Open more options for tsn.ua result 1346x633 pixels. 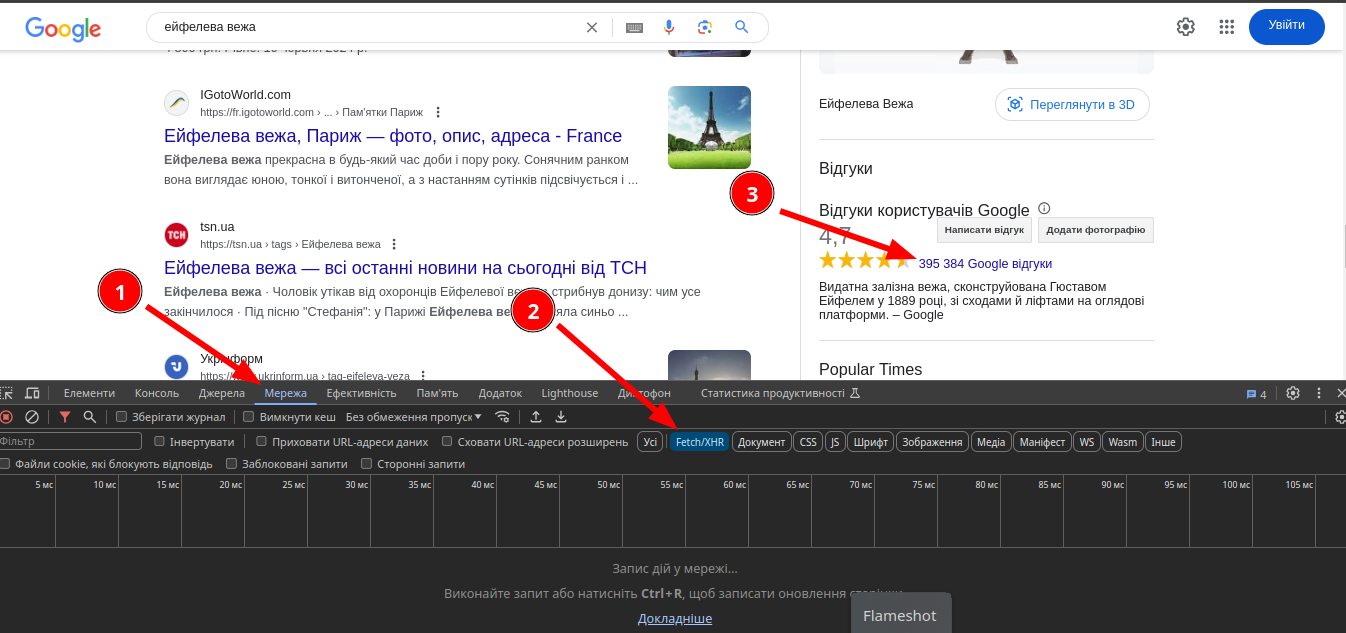point(394,244)
